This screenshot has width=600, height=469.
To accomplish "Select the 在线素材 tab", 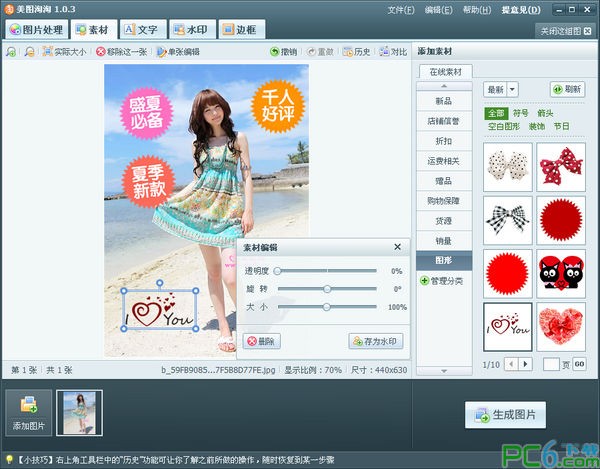I will click(446, 72).
